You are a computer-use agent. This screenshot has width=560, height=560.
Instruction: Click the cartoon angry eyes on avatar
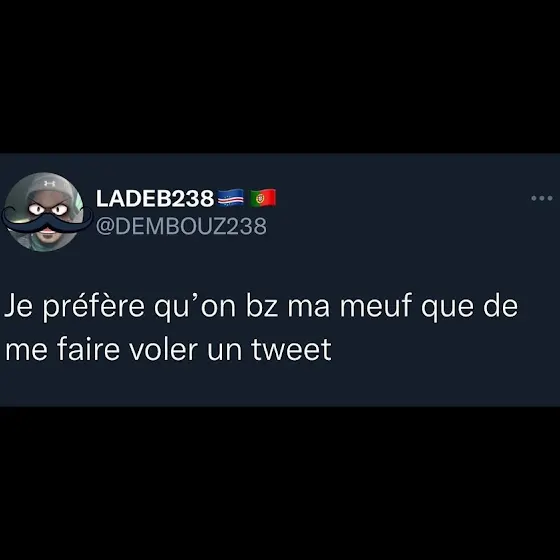point(48,209)
